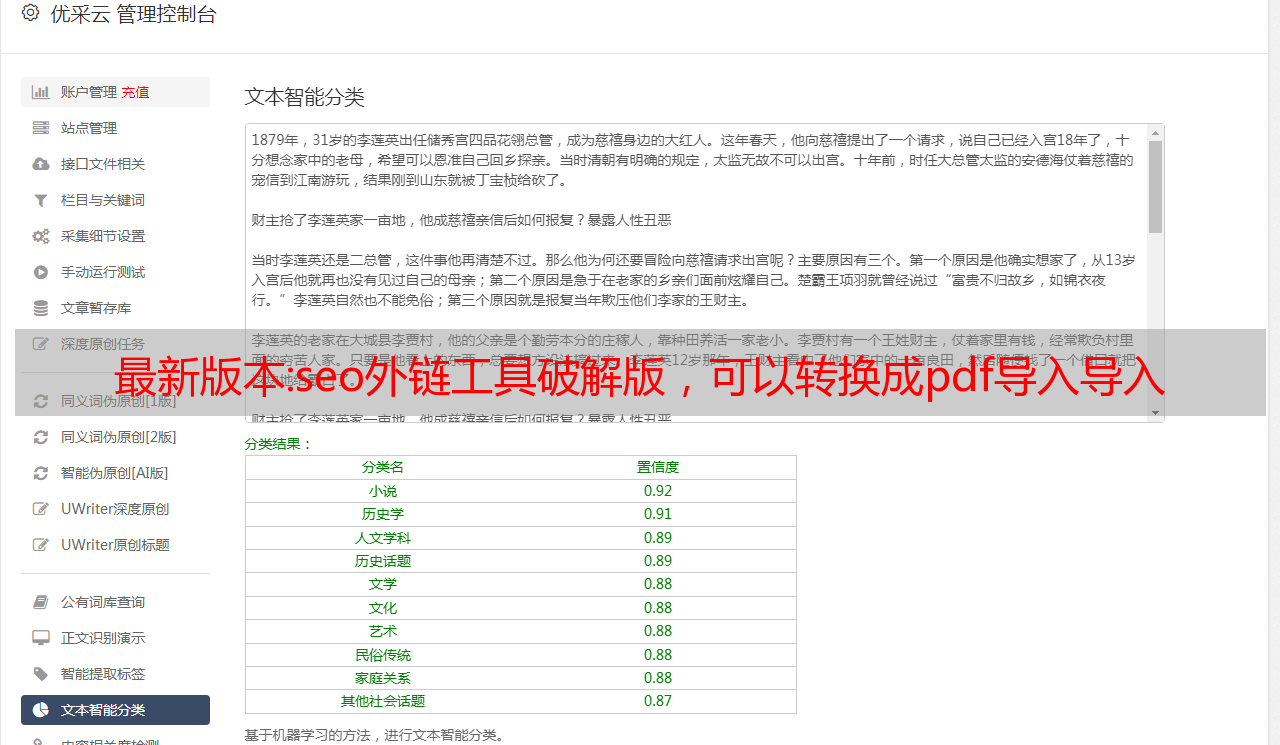Click the cloud upload icon beside 接口文件相关
1280x745 pixels.
click(x=41, y=164)
